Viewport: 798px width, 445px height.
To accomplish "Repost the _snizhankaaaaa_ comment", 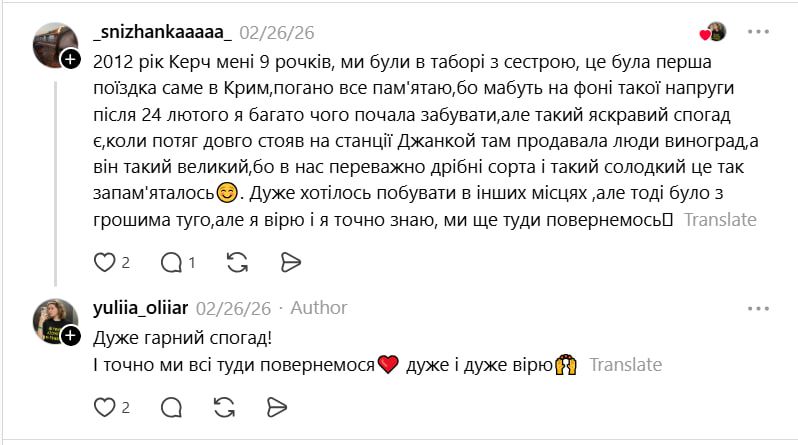I will click(237, 262).
